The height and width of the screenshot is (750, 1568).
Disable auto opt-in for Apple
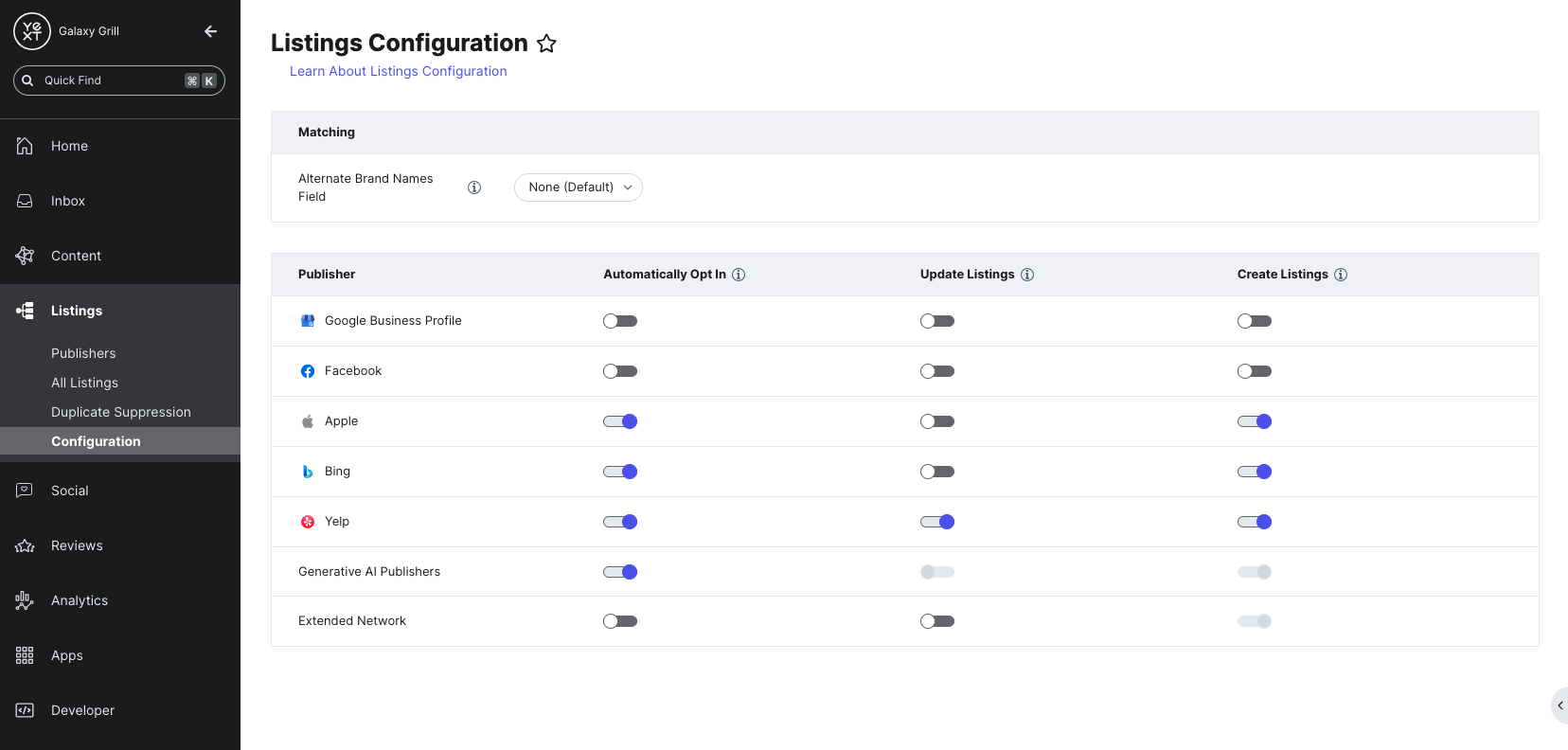(x=620, y=421)
